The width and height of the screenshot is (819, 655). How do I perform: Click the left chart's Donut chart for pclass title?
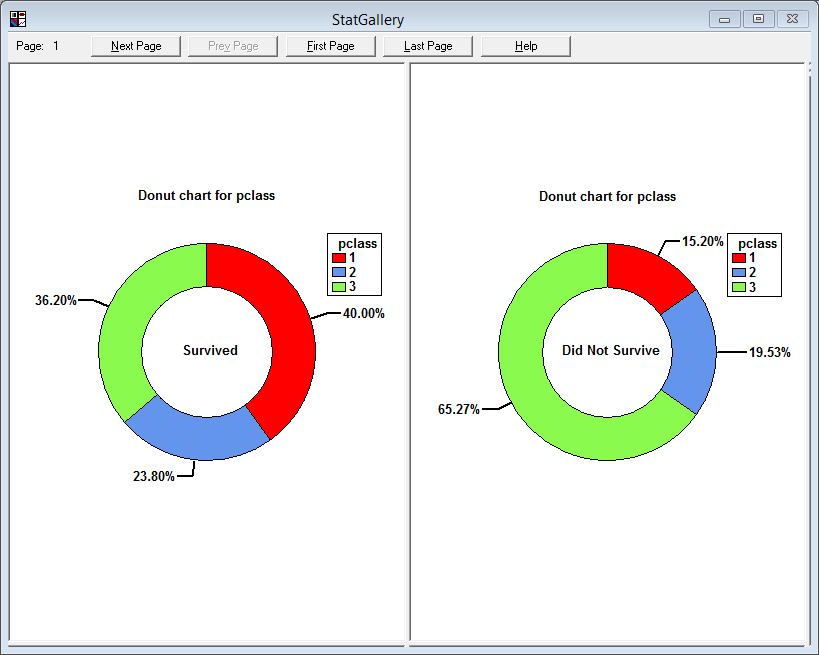pyautogui.click(x=206, y=195)
